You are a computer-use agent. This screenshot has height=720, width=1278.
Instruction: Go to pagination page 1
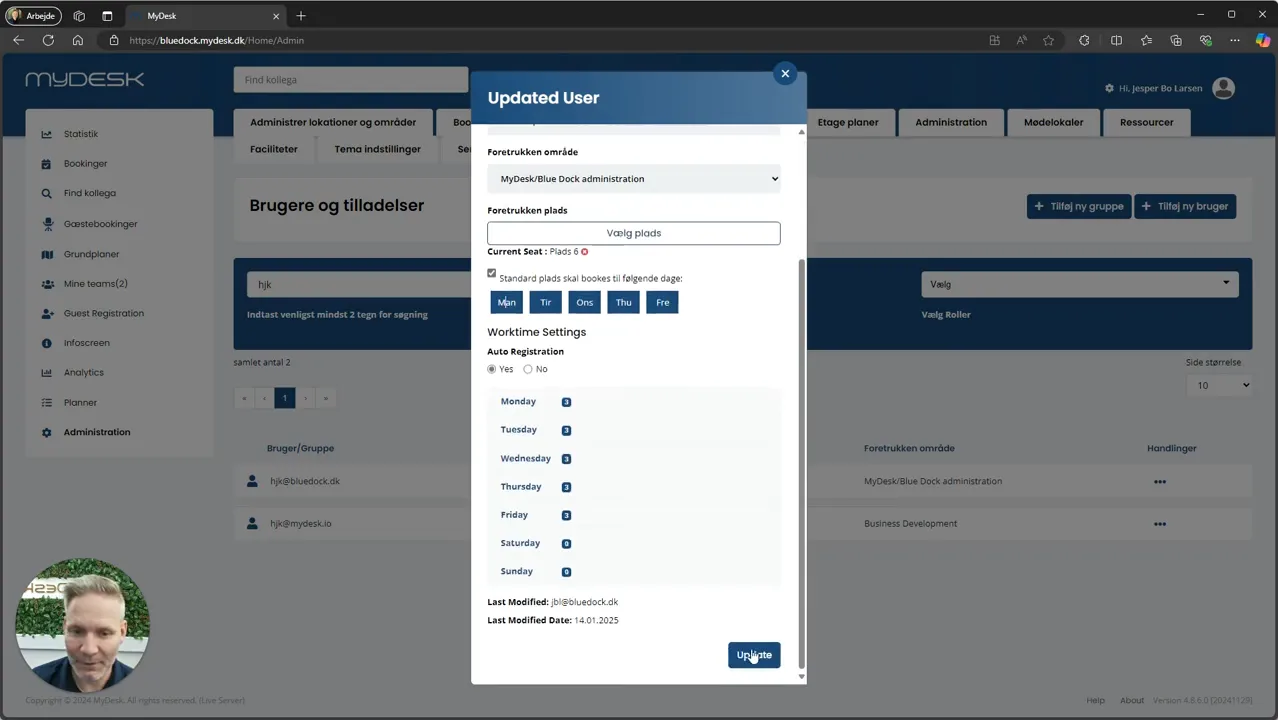285,398
